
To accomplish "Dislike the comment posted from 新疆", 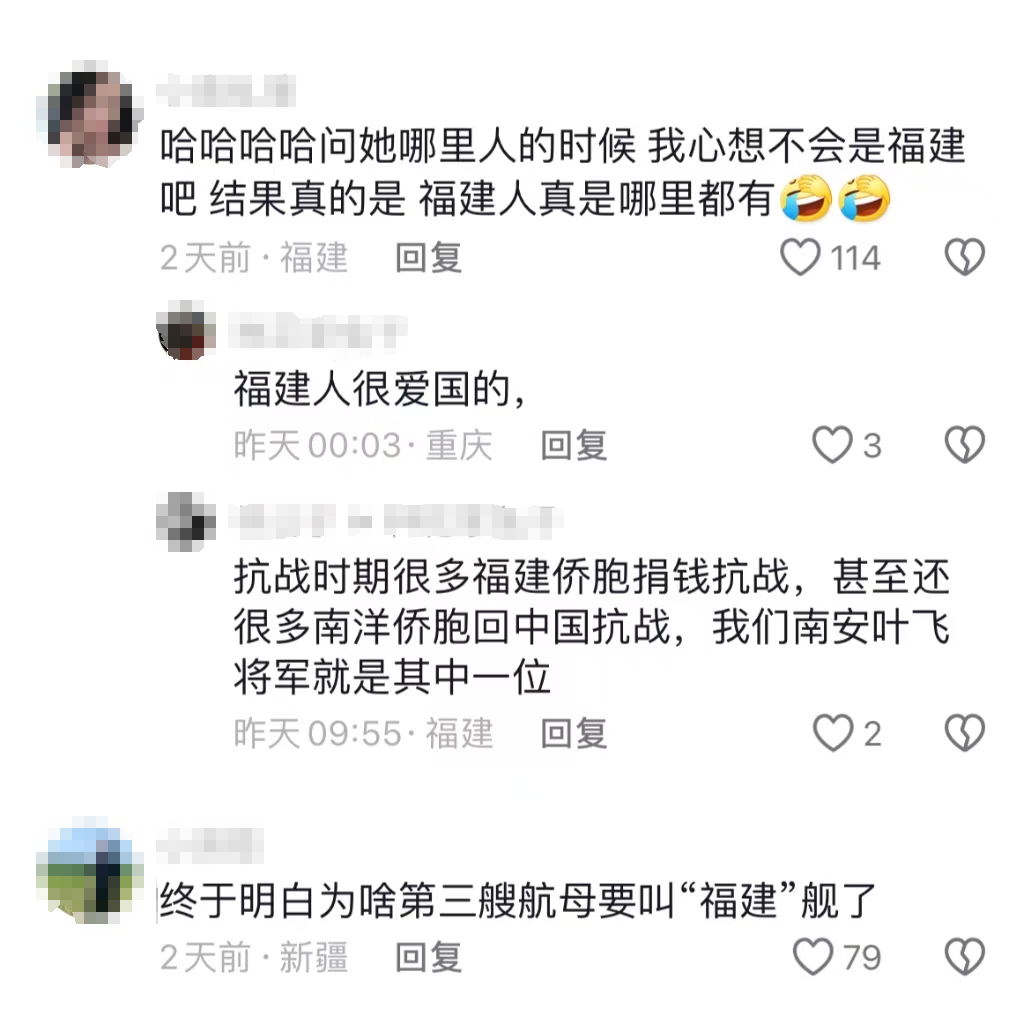I will [965, 957].
